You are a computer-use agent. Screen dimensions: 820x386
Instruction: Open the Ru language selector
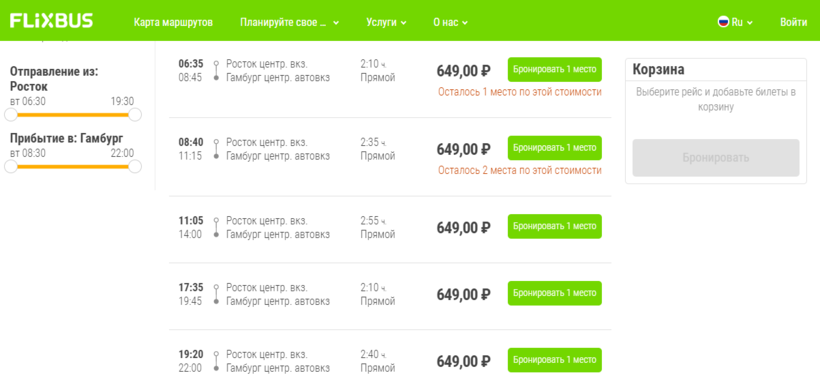[735, 22]
